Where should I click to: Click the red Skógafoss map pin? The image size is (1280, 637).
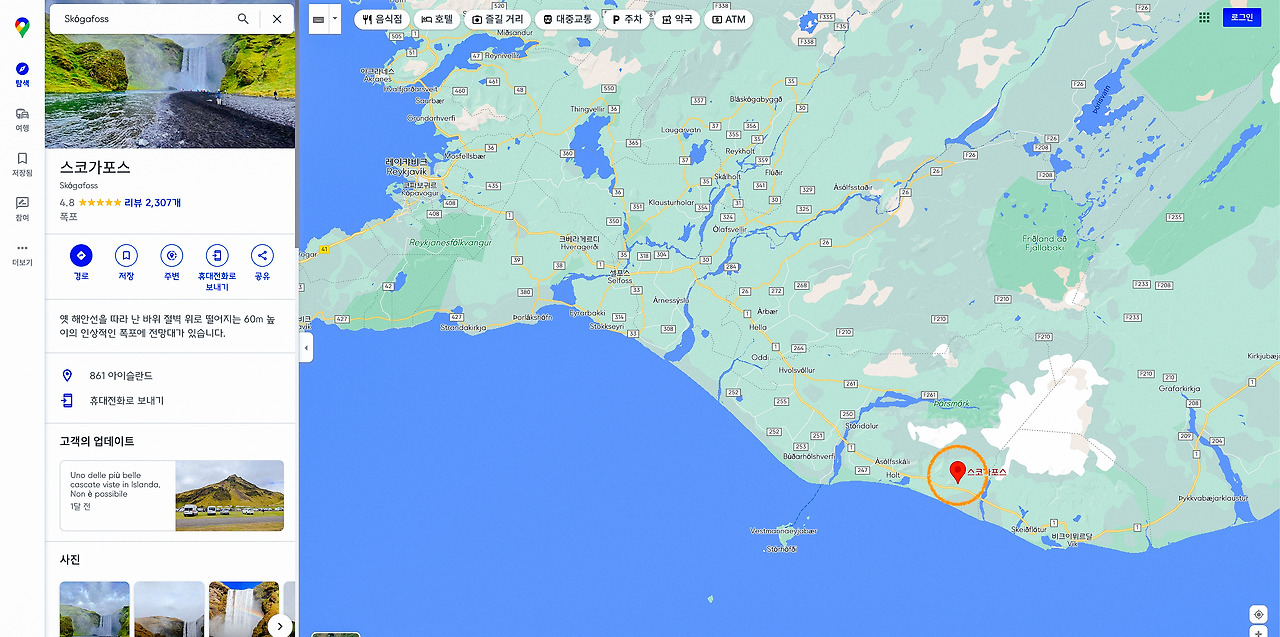point(957,473)
